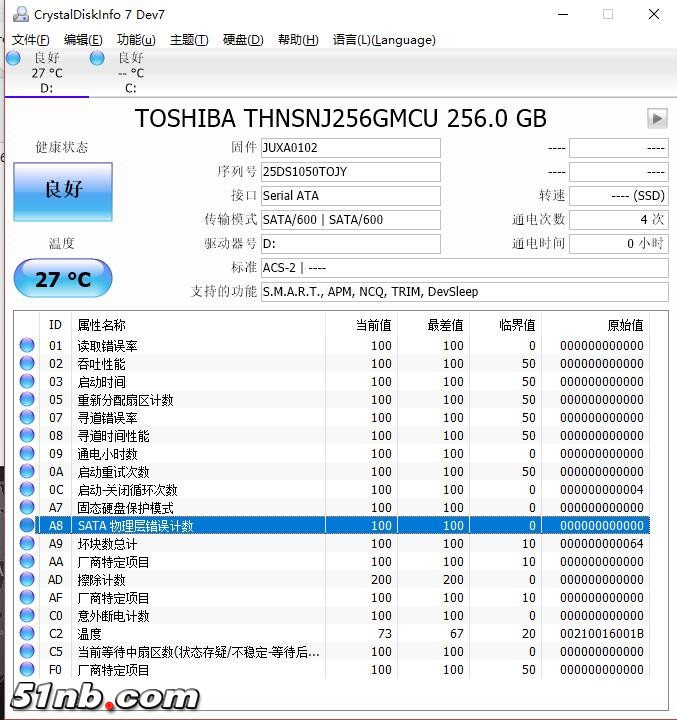
Task: Click the 固件 firmware field JUXA0102
Action: tap(349, 148)
